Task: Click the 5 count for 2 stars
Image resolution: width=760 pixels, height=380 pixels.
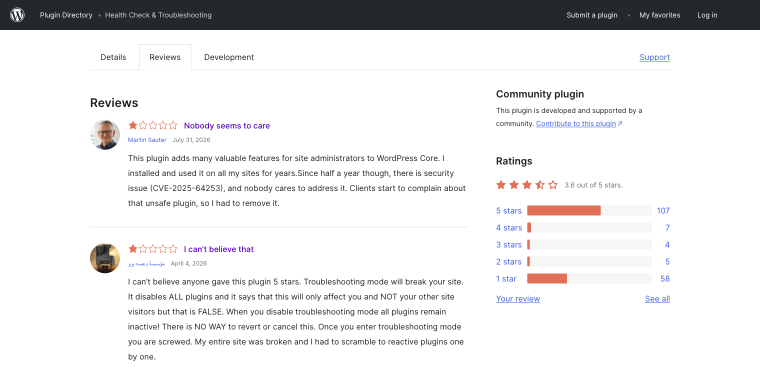Action: 667,262
